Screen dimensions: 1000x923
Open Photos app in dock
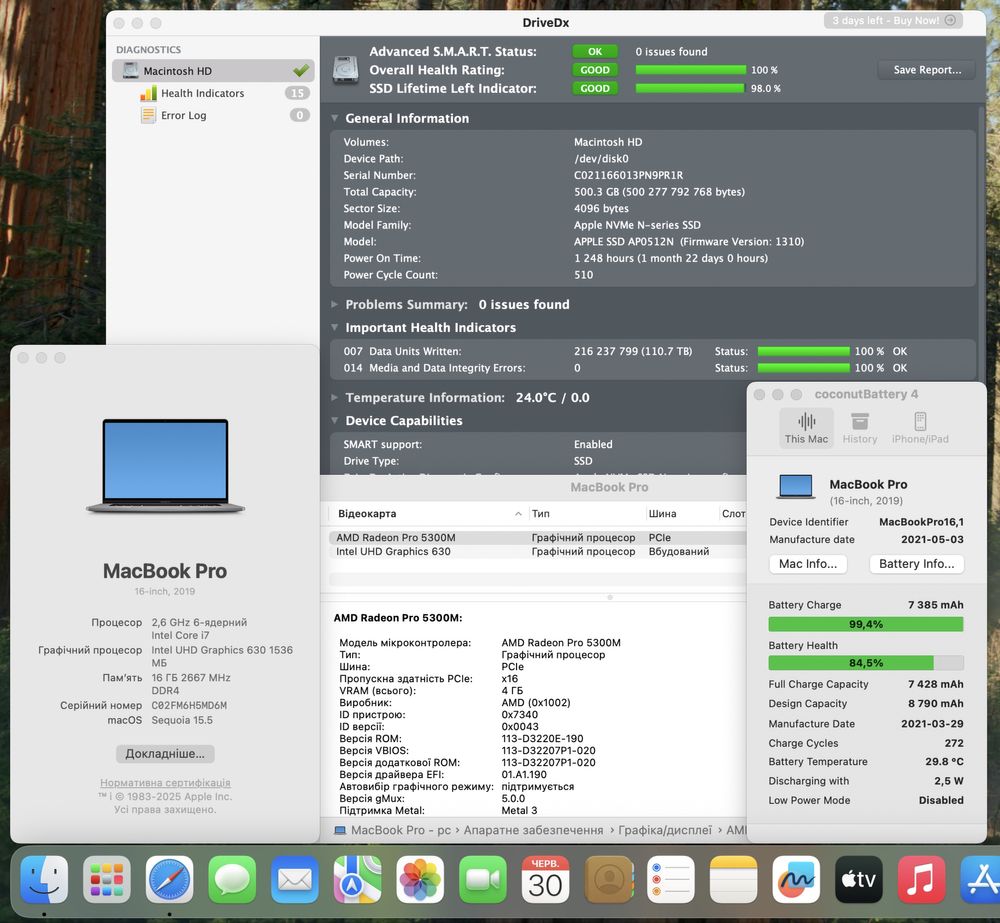click(x=420, y=880)
